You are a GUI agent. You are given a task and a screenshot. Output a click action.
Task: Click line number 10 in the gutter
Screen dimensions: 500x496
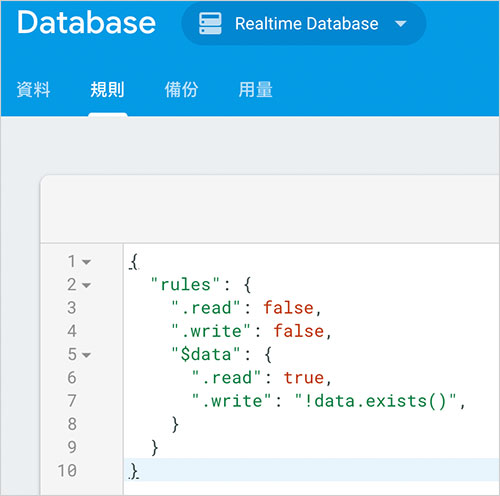point(67,471)
